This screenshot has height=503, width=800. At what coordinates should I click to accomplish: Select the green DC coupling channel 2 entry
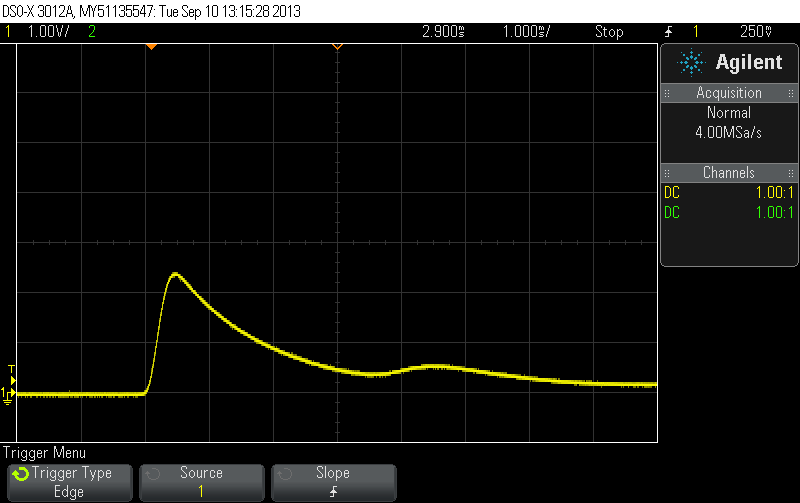pos(672,213)
